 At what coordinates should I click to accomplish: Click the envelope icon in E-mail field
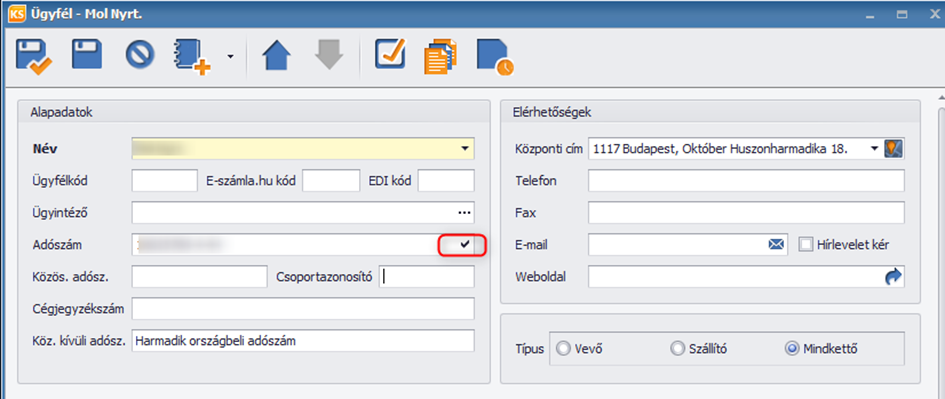(776, 245)
